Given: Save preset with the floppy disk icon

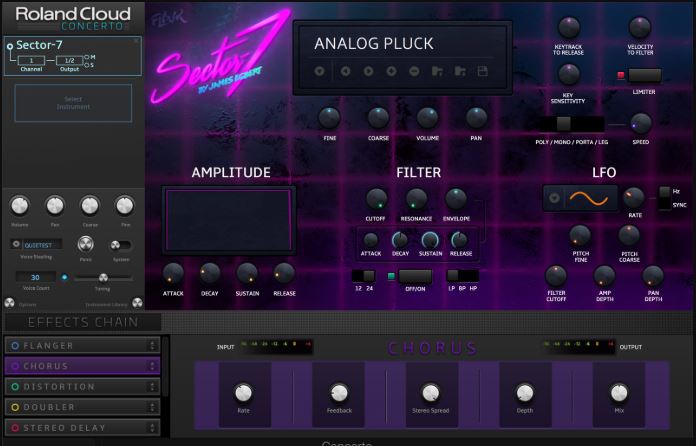Looking at the screenshot, I should 483,71.
